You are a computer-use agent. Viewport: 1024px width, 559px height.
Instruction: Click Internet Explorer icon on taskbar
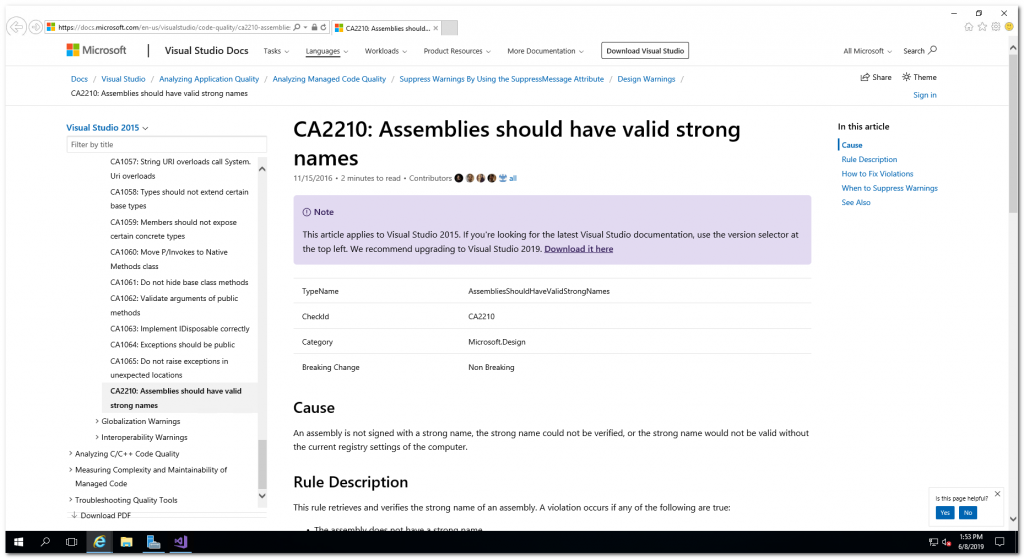tap(99, 542)
